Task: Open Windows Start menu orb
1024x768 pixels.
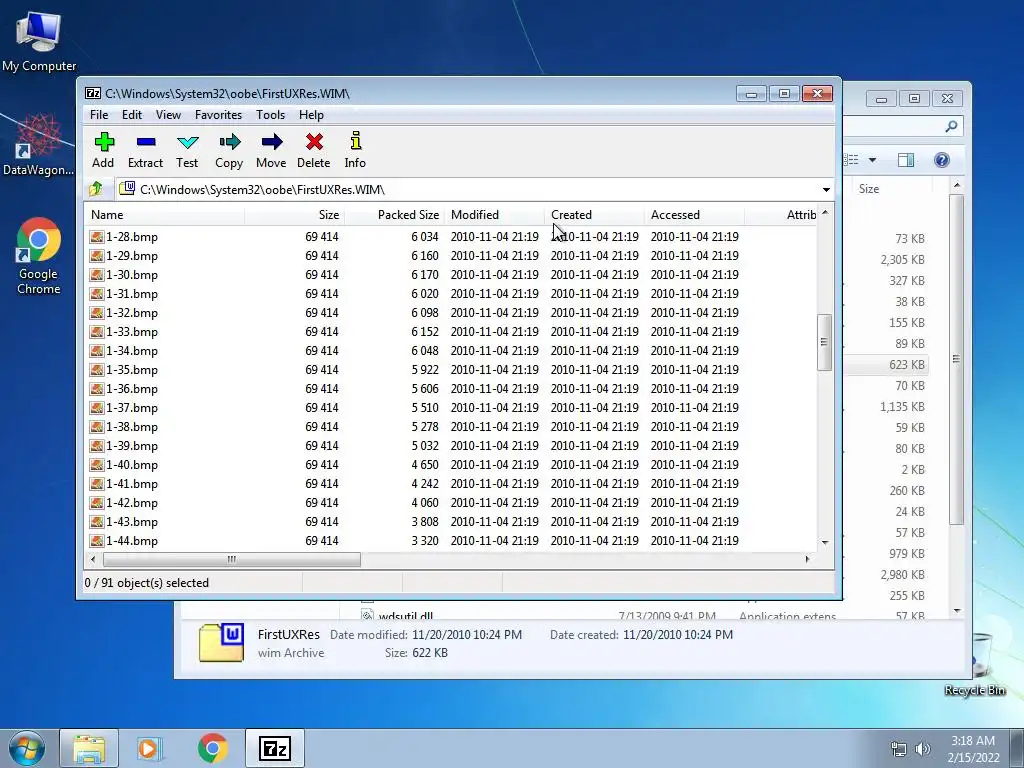Action: click(x=27, y=748)
